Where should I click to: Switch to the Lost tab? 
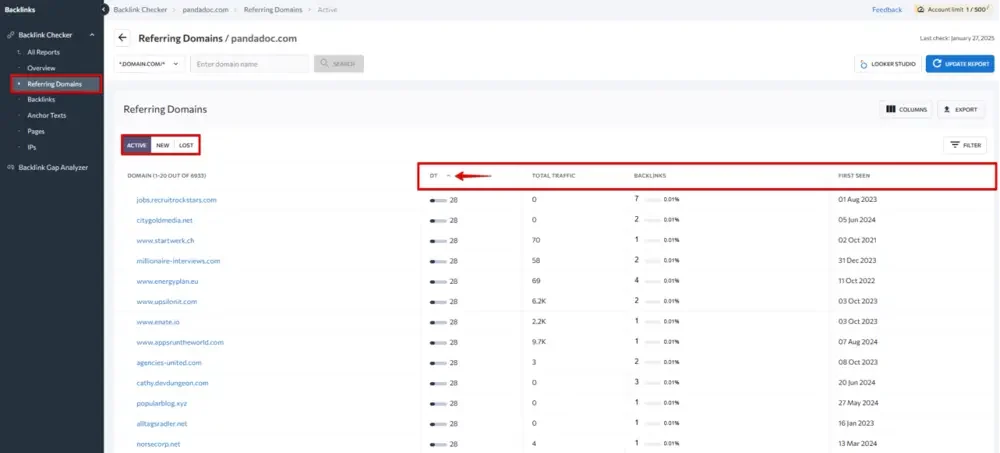[186, 145]
